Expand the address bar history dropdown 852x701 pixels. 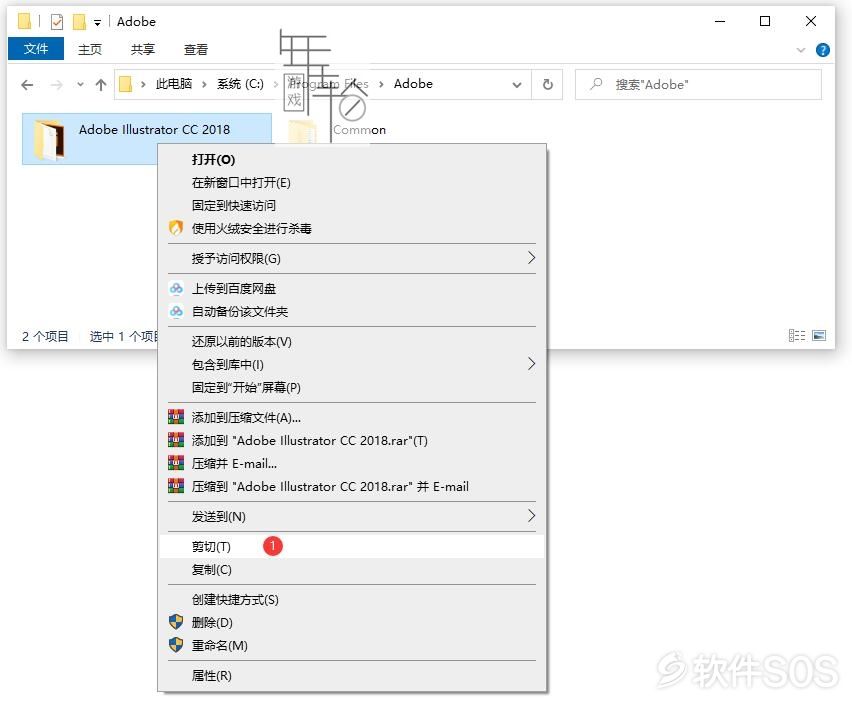pos(517,85)
